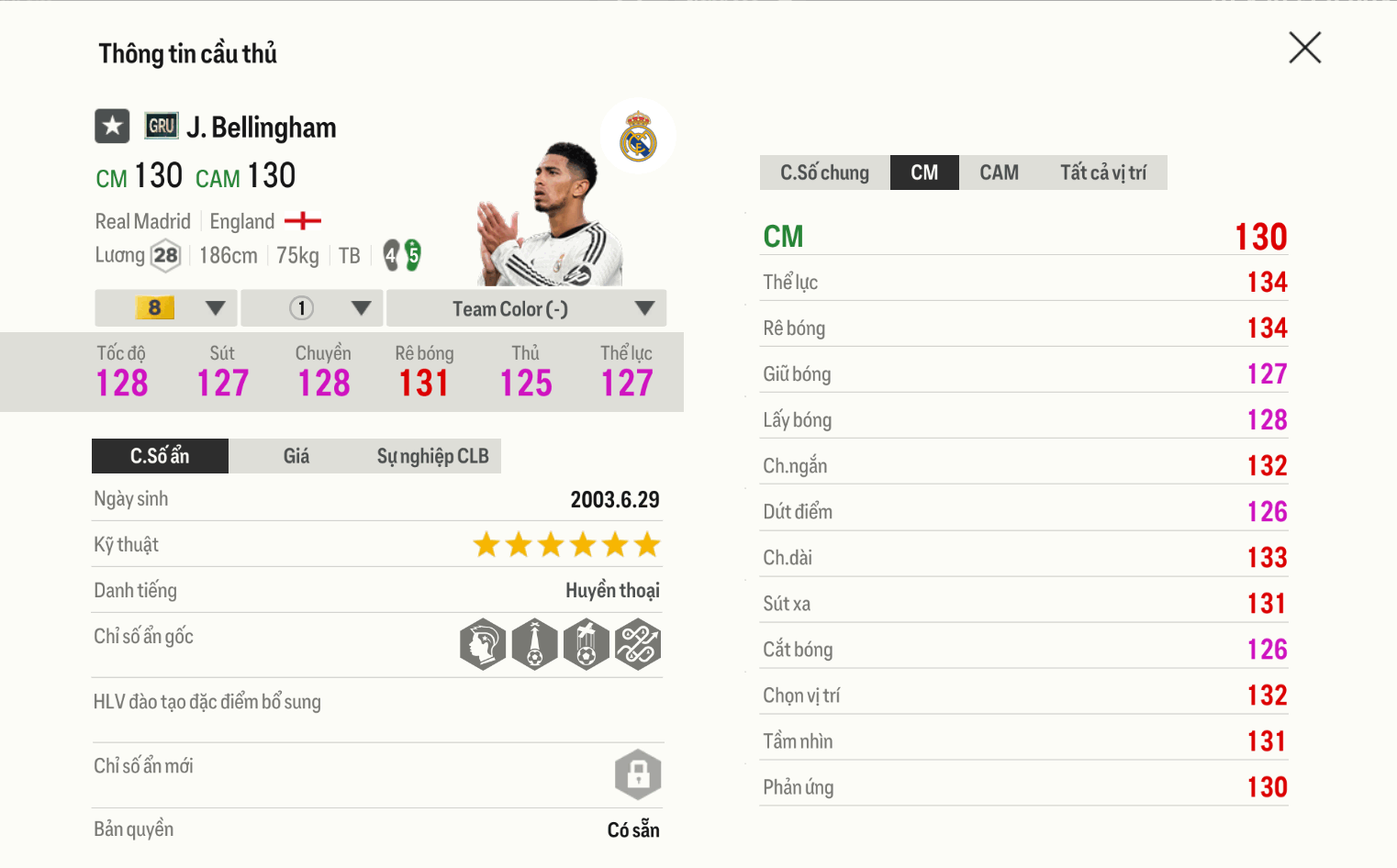Click the player head trait hexagon icon
This screenshot has height=868, width=1397.
[483, 644]
